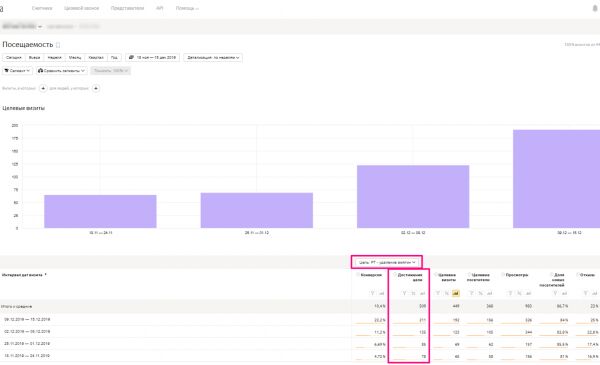Open the Сегмент dropdown

(17, 71)
